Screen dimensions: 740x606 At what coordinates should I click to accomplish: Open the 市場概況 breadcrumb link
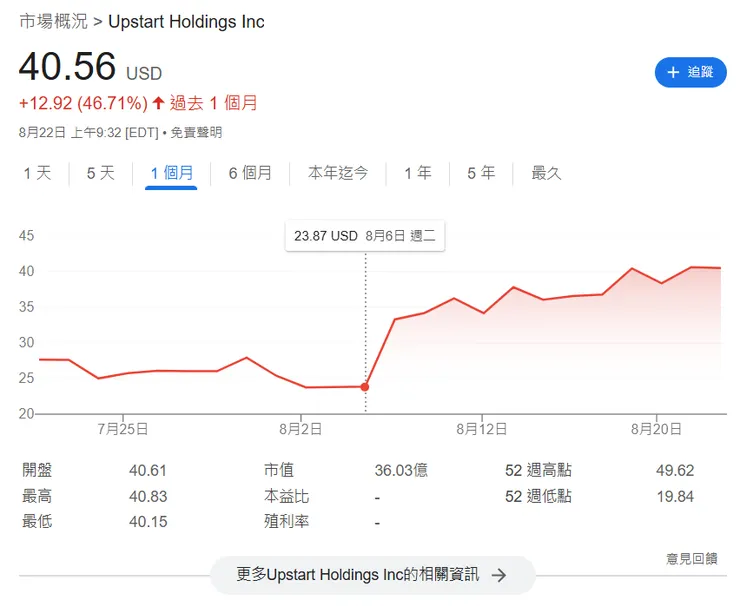click(53, 22)
